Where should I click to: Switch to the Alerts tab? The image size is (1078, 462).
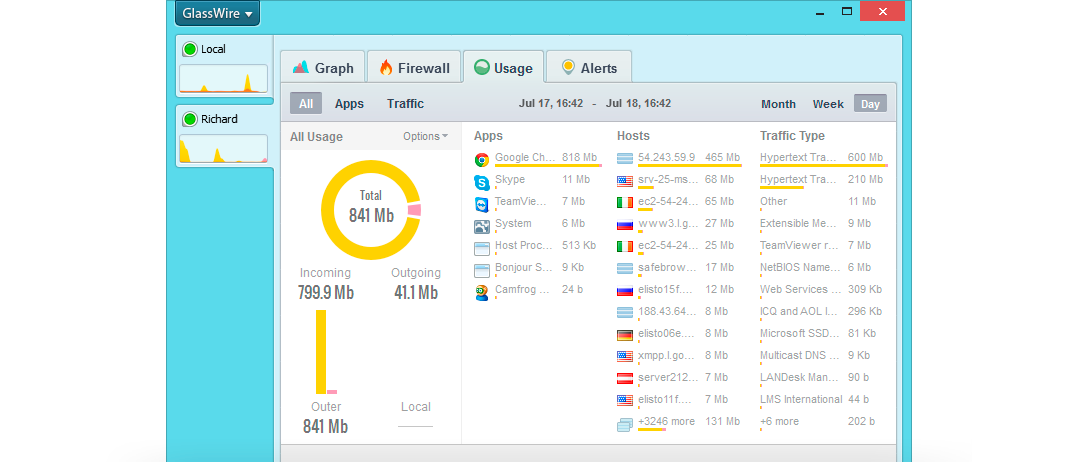(588, 68)
